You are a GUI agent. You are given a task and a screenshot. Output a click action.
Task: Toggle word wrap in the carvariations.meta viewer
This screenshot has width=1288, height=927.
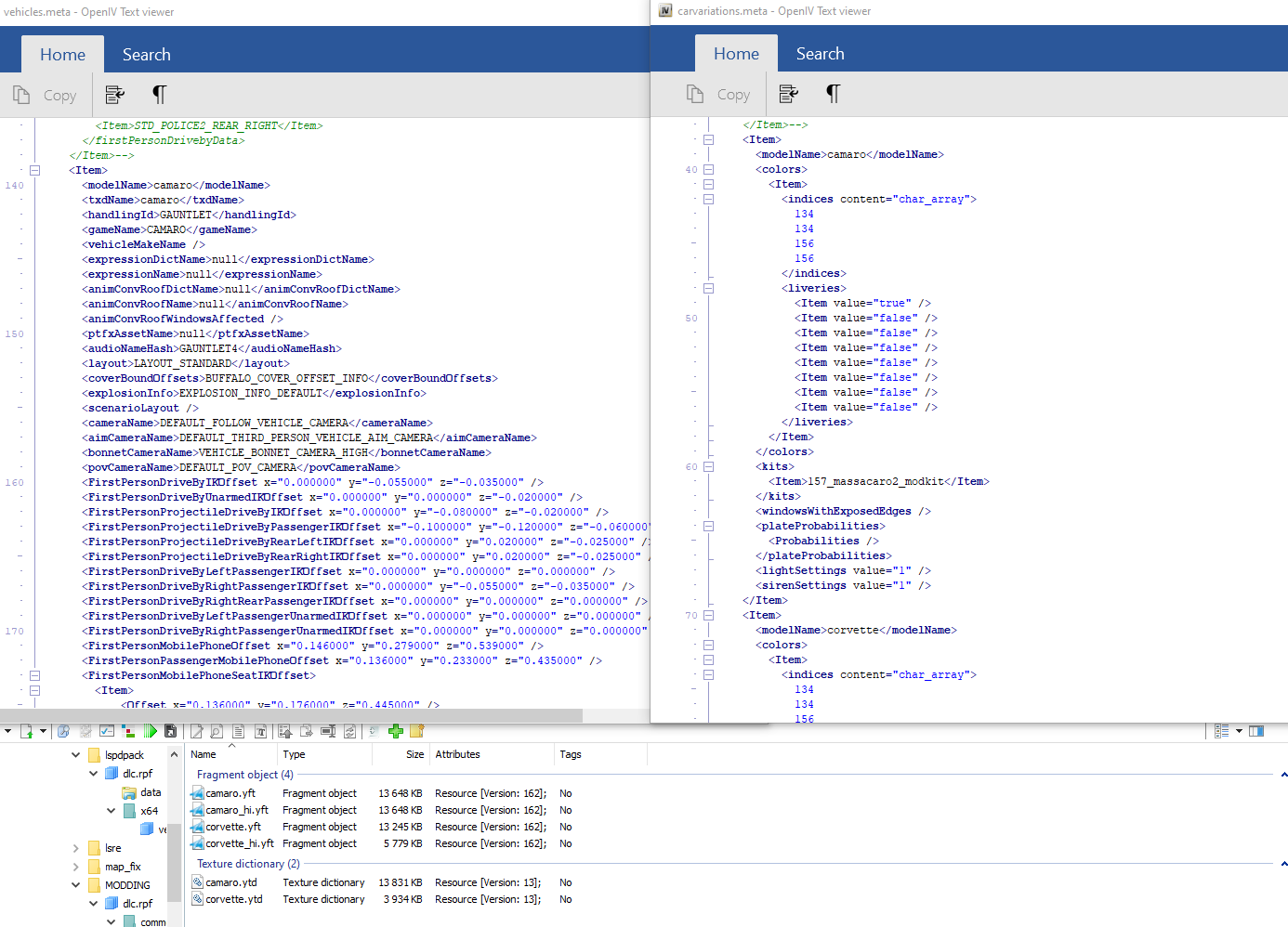coord(789,94)
